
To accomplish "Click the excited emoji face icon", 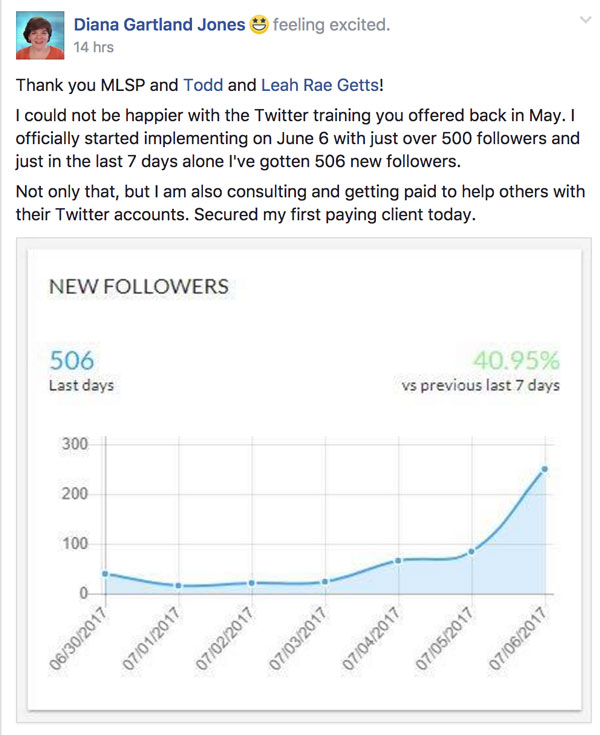I will tap(259, 24).
